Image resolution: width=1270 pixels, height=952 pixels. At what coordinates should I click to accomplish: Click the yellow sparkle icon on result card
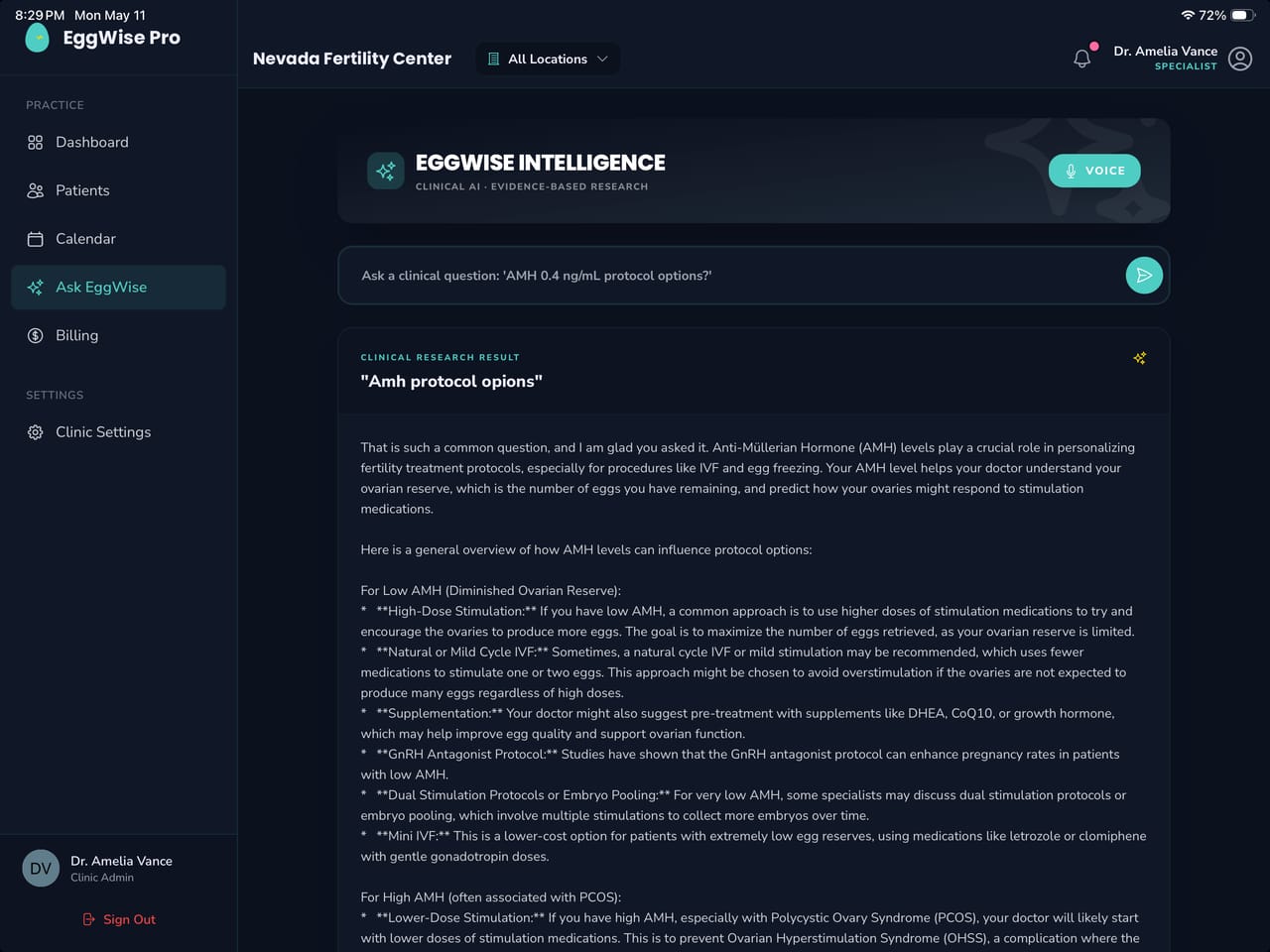point(1140,358)
